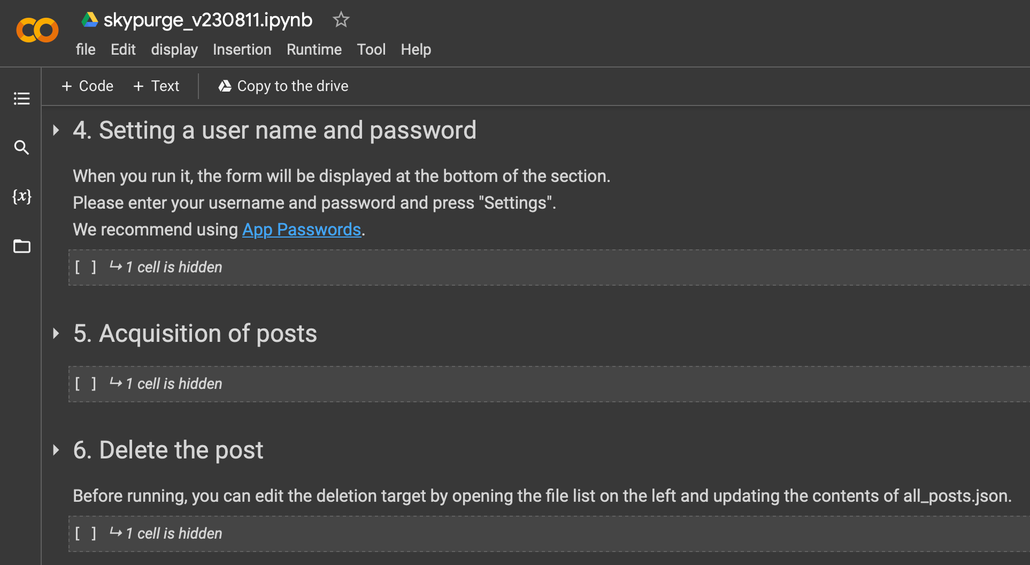Image resolution: width=1030 pixels, height=565 pixels.
Task: Add a new Text cell
Action: click(x=156, y=86)
